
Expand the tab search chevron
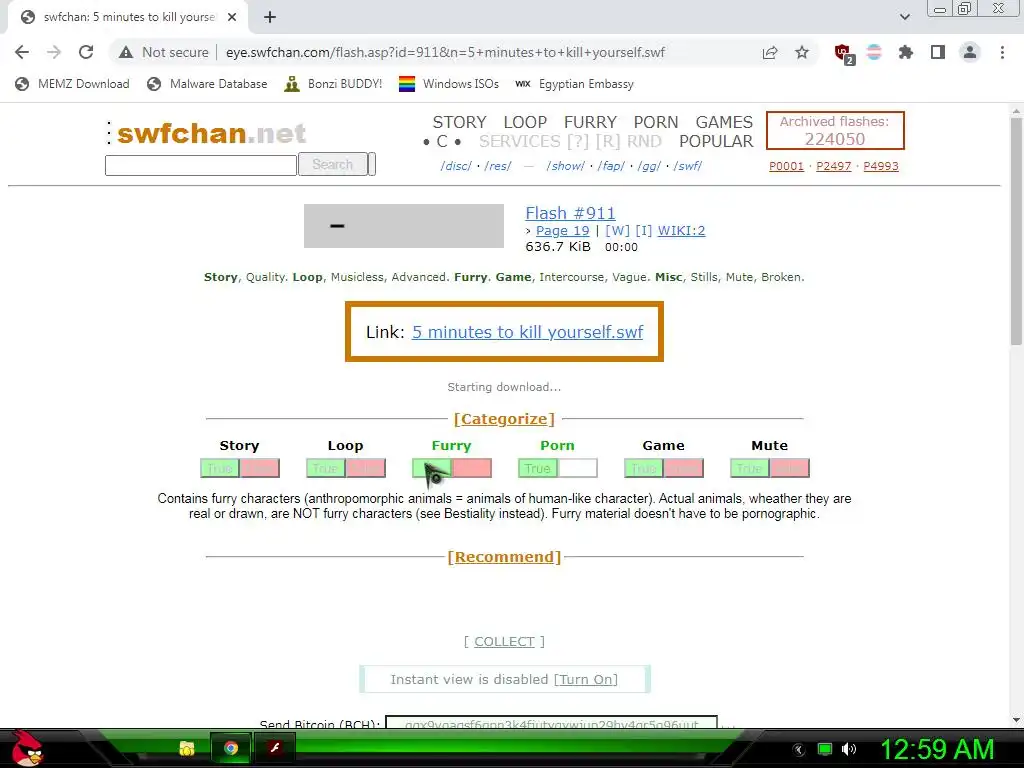click(x=904, y=17)
